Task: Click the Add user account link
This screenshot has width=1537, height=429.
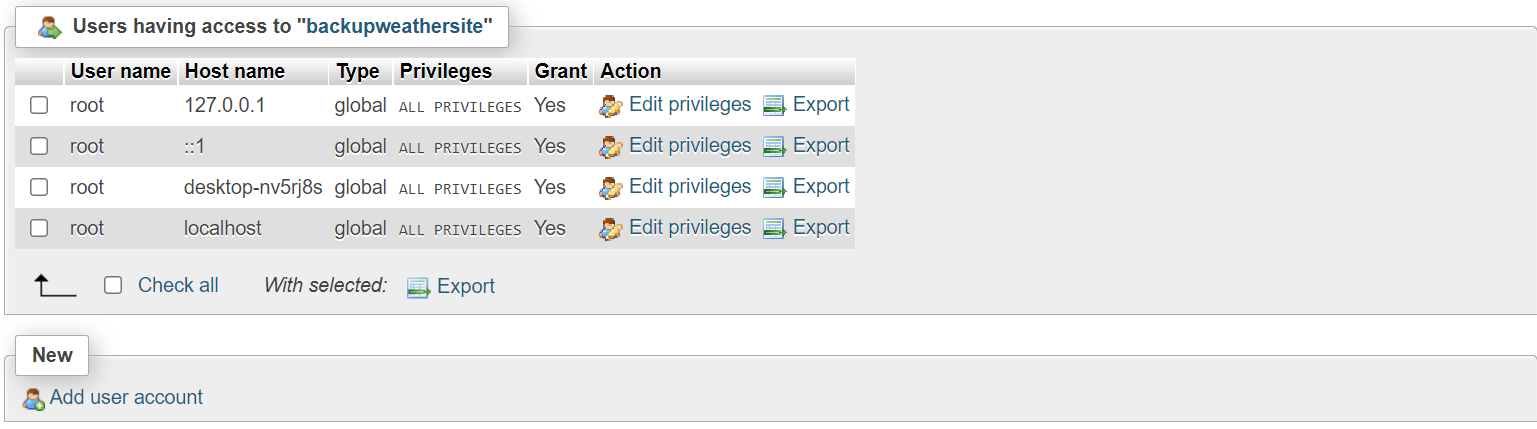Action: click(x=126, y=397)
